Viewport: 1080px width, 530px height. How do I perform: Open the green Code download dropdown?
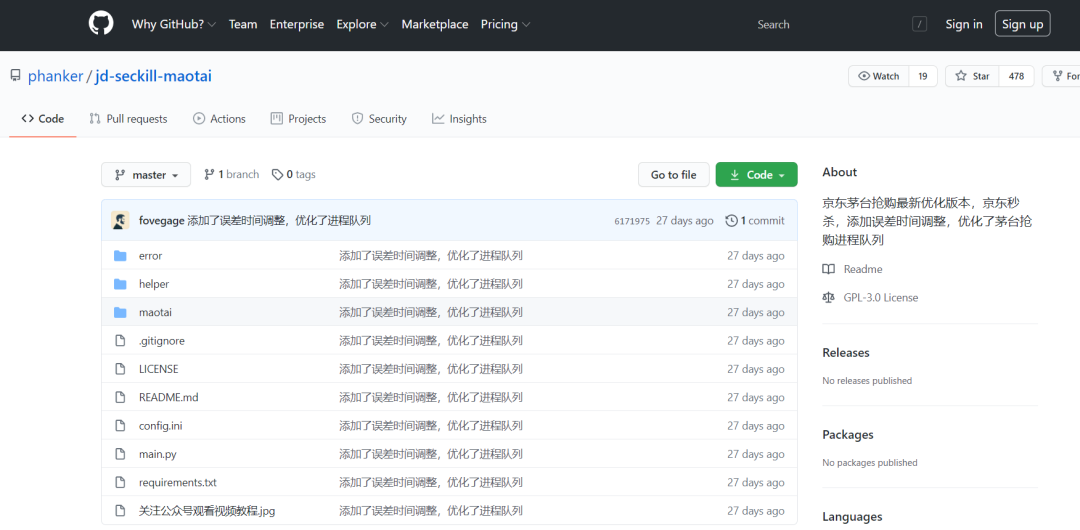(756, 174)
